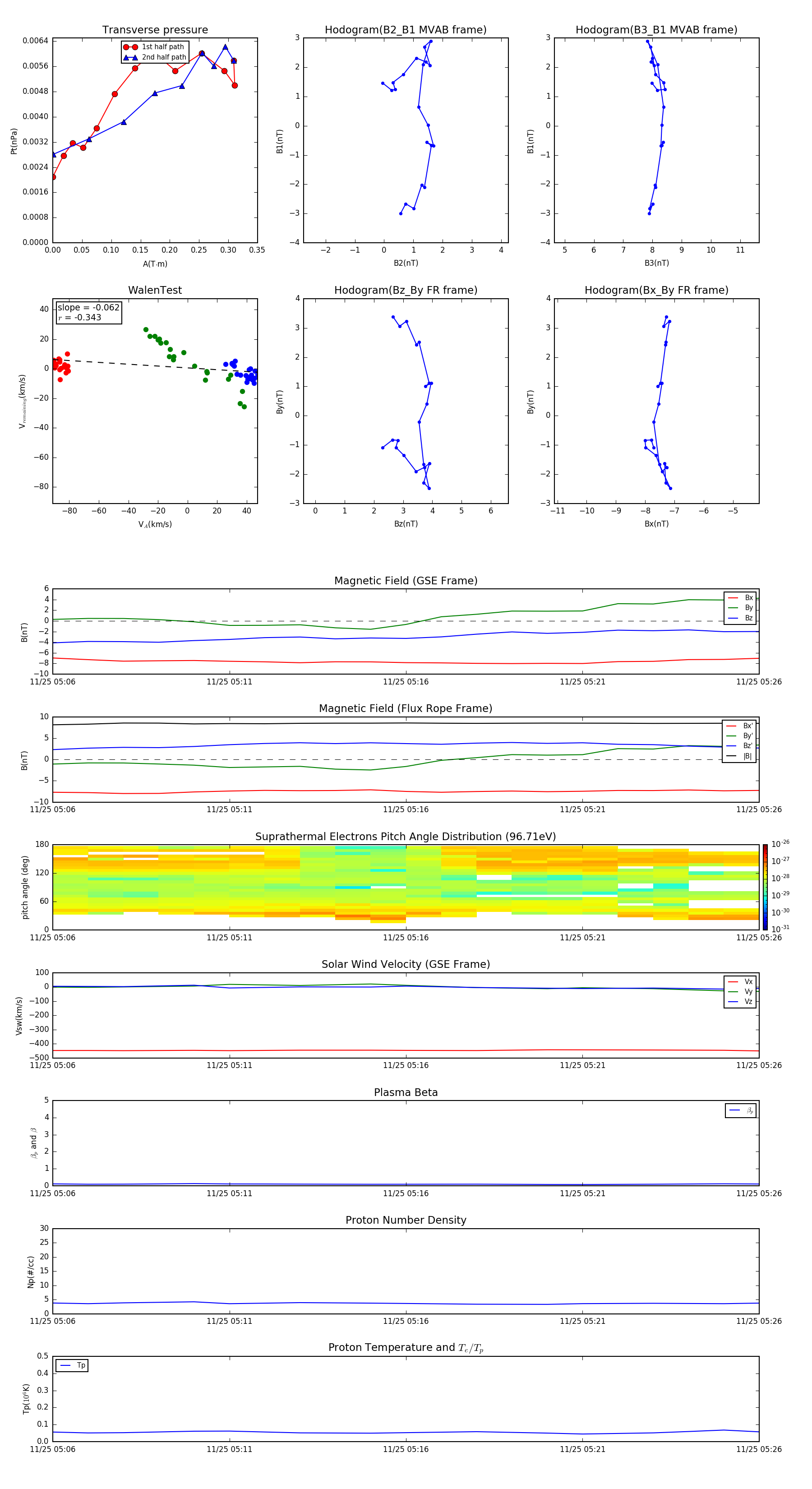
Task: Click Bx legend entry in GSE plot
Action: point(740,598)
